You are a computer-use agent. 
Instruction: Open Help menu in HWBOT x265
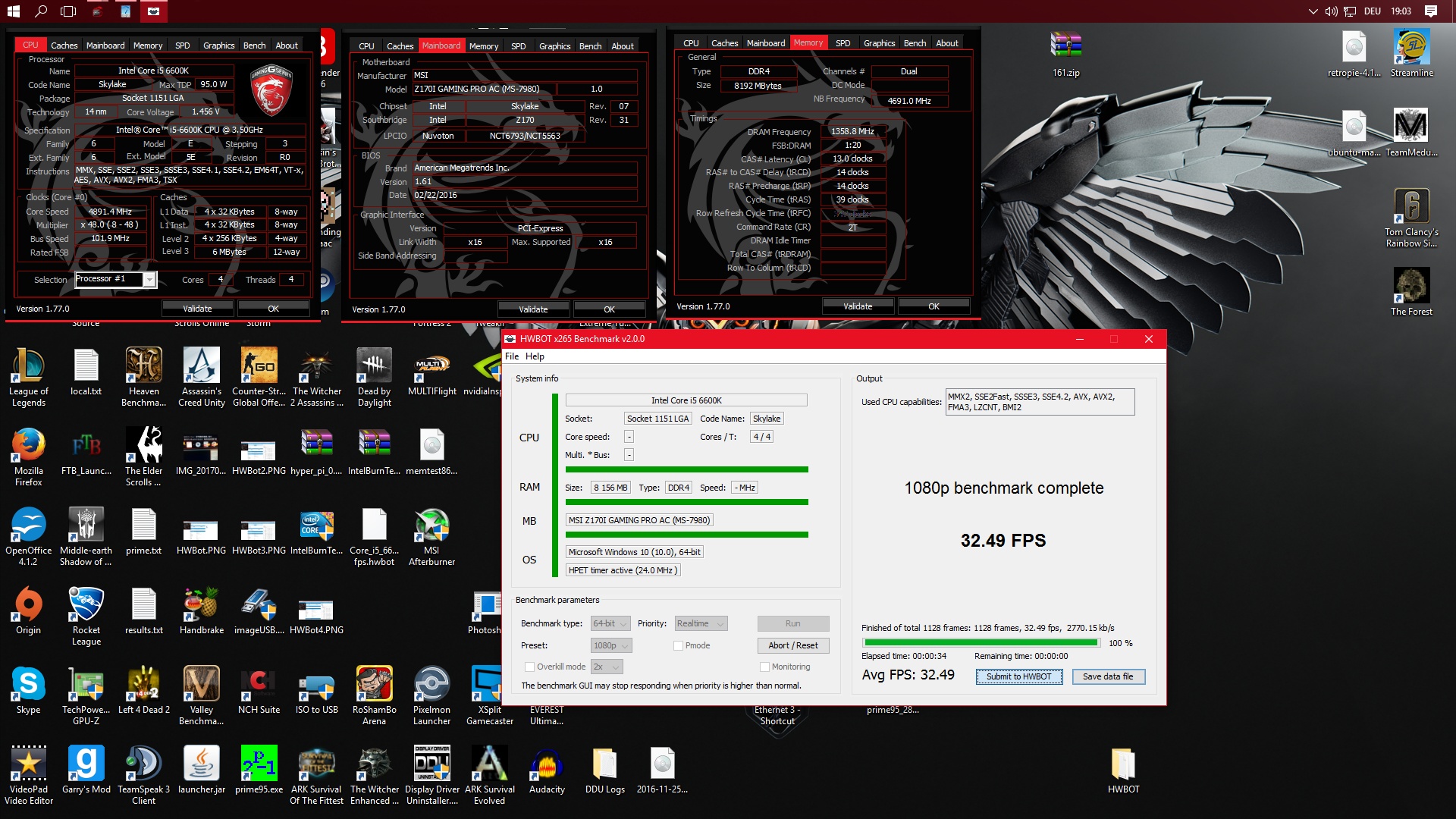click(535, 356)
